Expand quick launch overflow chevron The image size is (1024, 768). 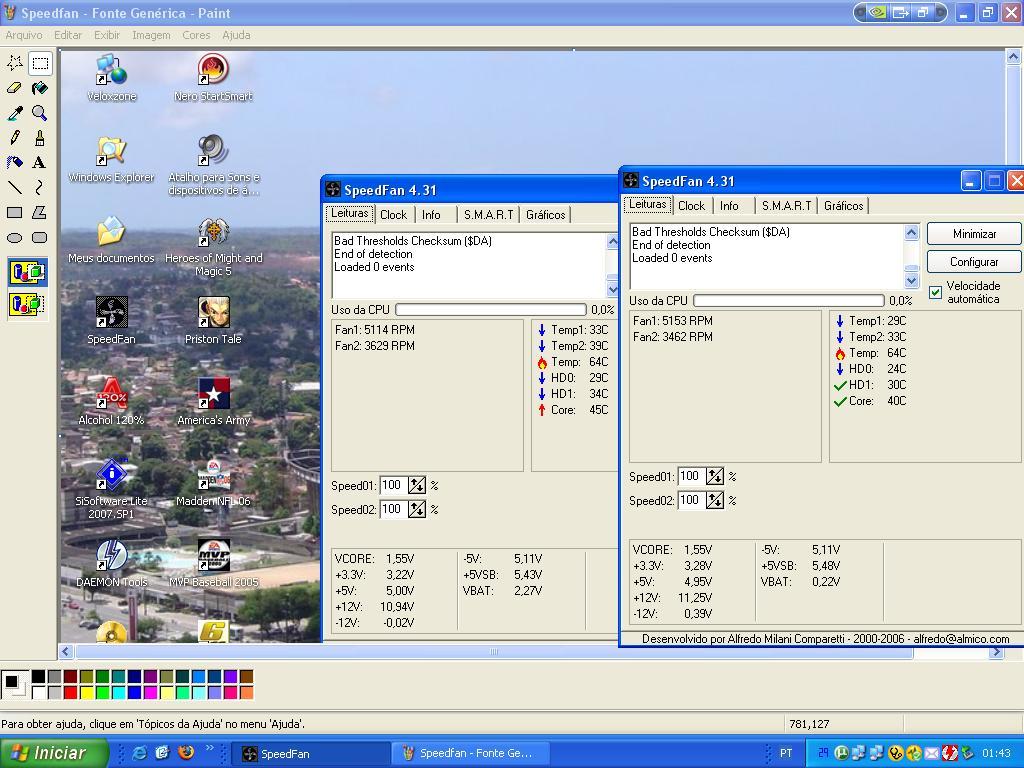(210, 748)
